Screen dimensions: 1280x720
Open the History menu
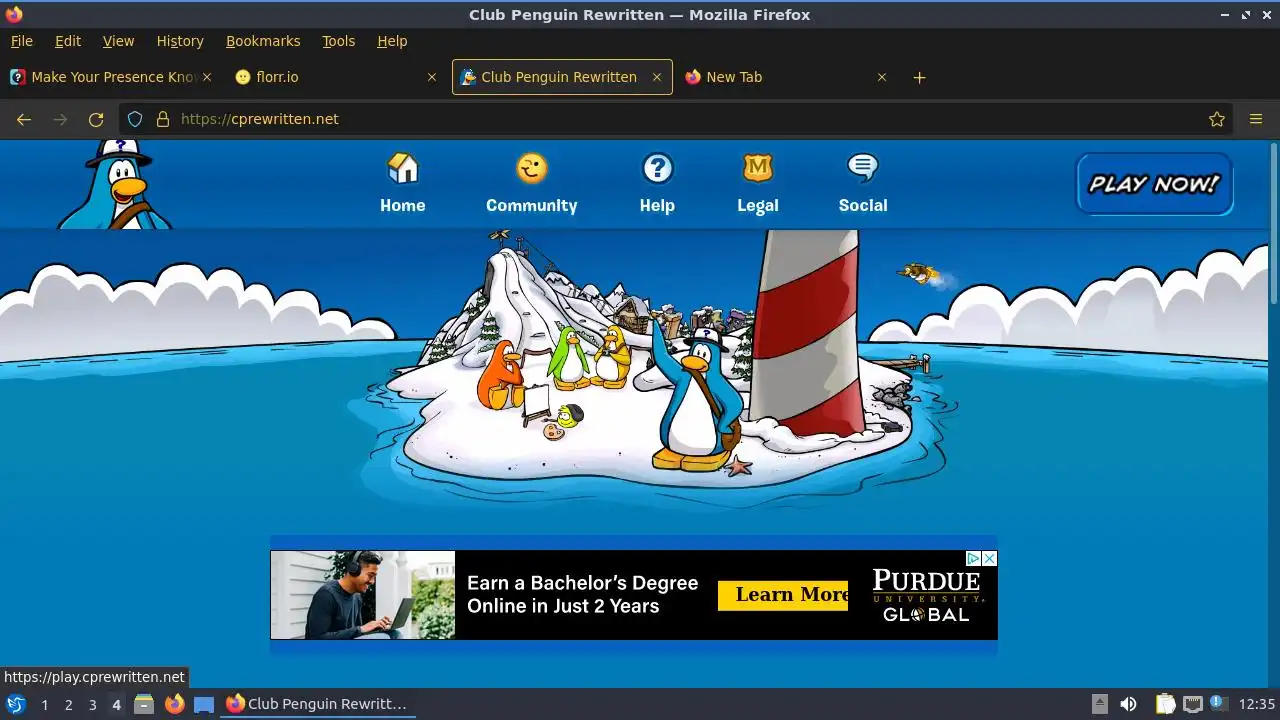(180, 41)
